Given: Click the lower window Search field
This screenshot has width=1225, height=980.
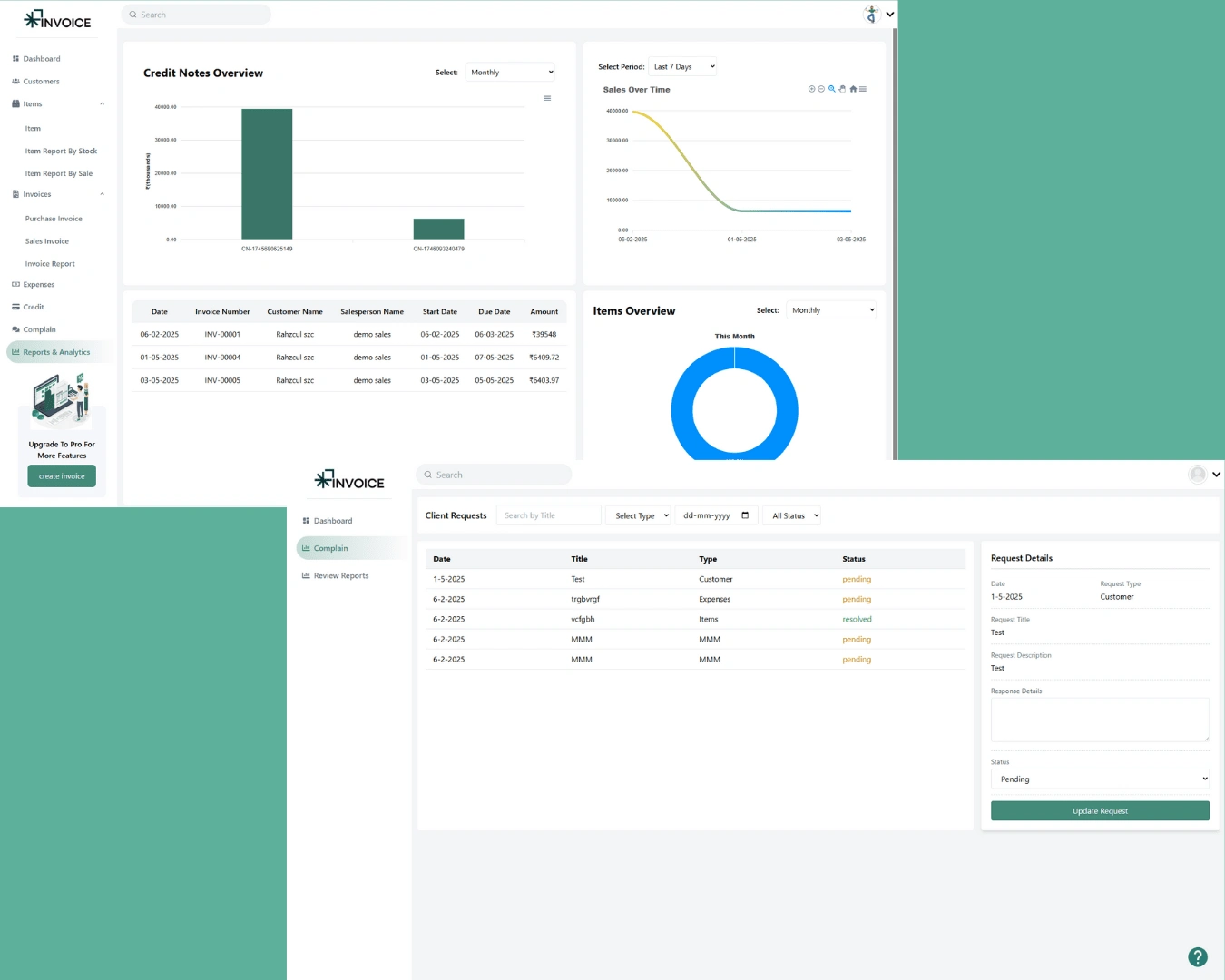Looking at the screenshot, I should (494, 475).
